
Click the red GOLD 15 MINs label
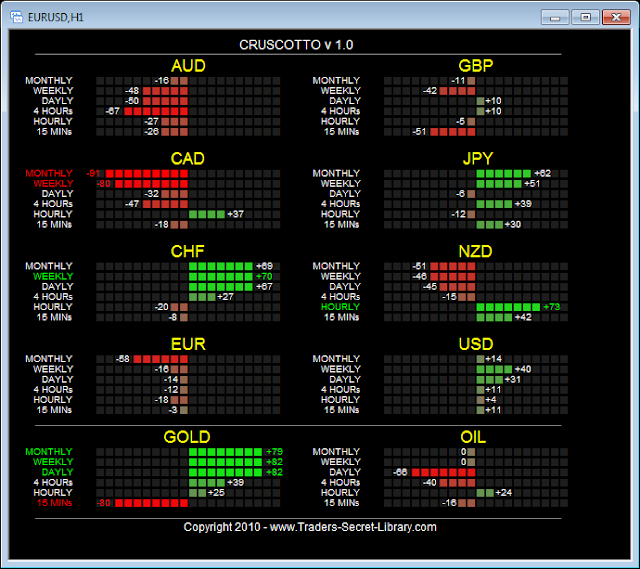tap(54, 503)
